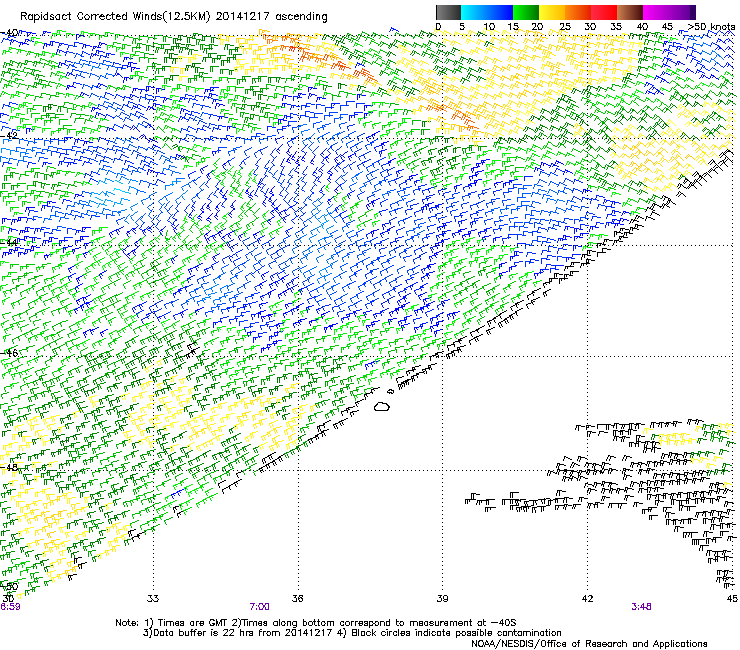Click the cyan 5-10 knots legend swatch
This screenshot has height=650, width=740.
coord(473,12)
